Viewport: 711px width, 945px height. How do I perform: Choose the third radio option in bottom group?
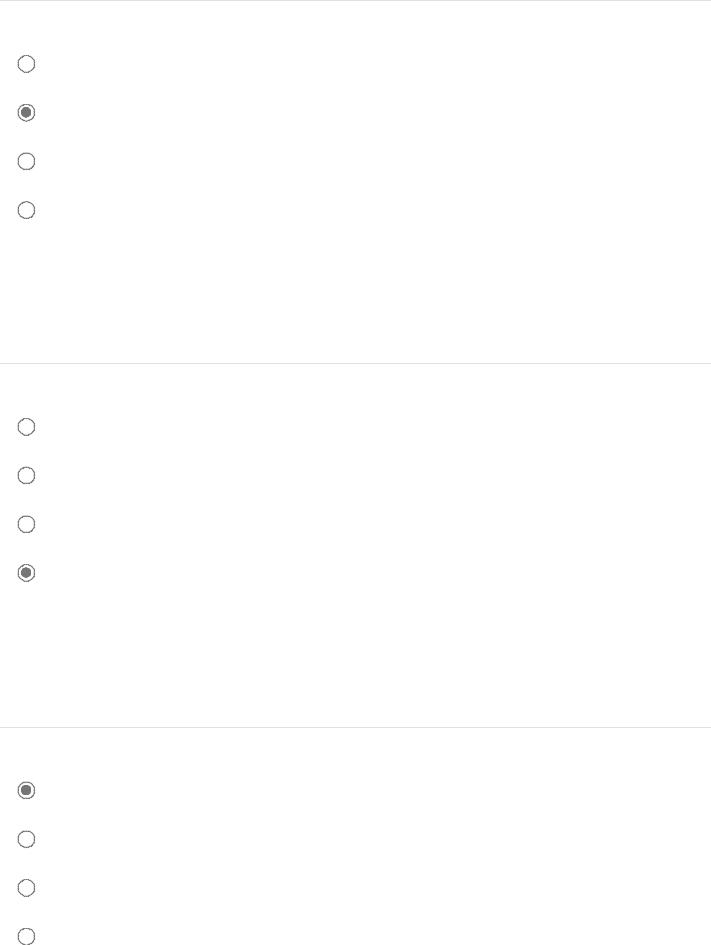[26, 888]
